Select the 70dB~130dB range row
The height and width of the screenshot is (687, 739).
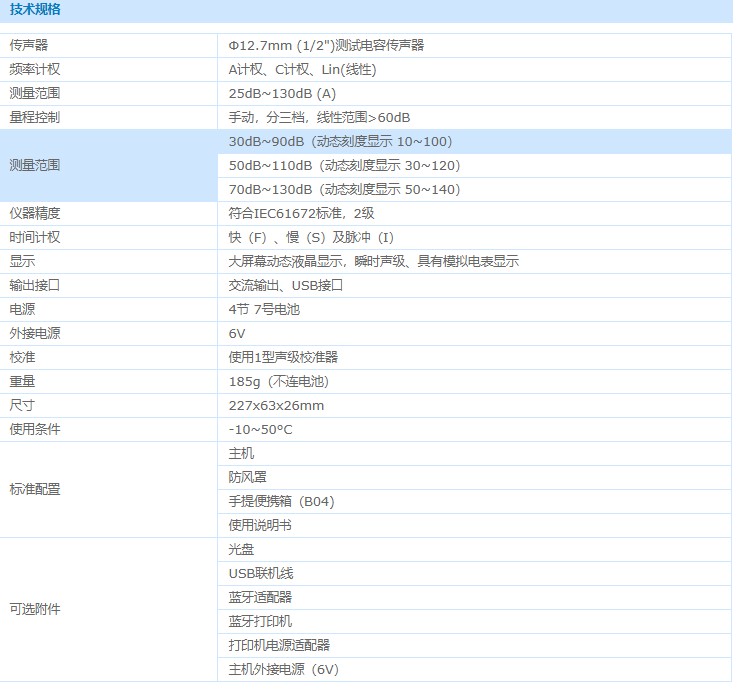[x=344, y=189]
